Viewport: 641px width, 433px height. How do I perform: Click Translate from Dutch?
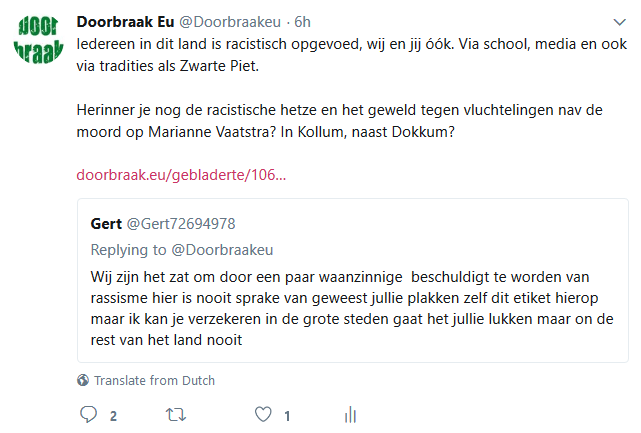coord(154,381)
